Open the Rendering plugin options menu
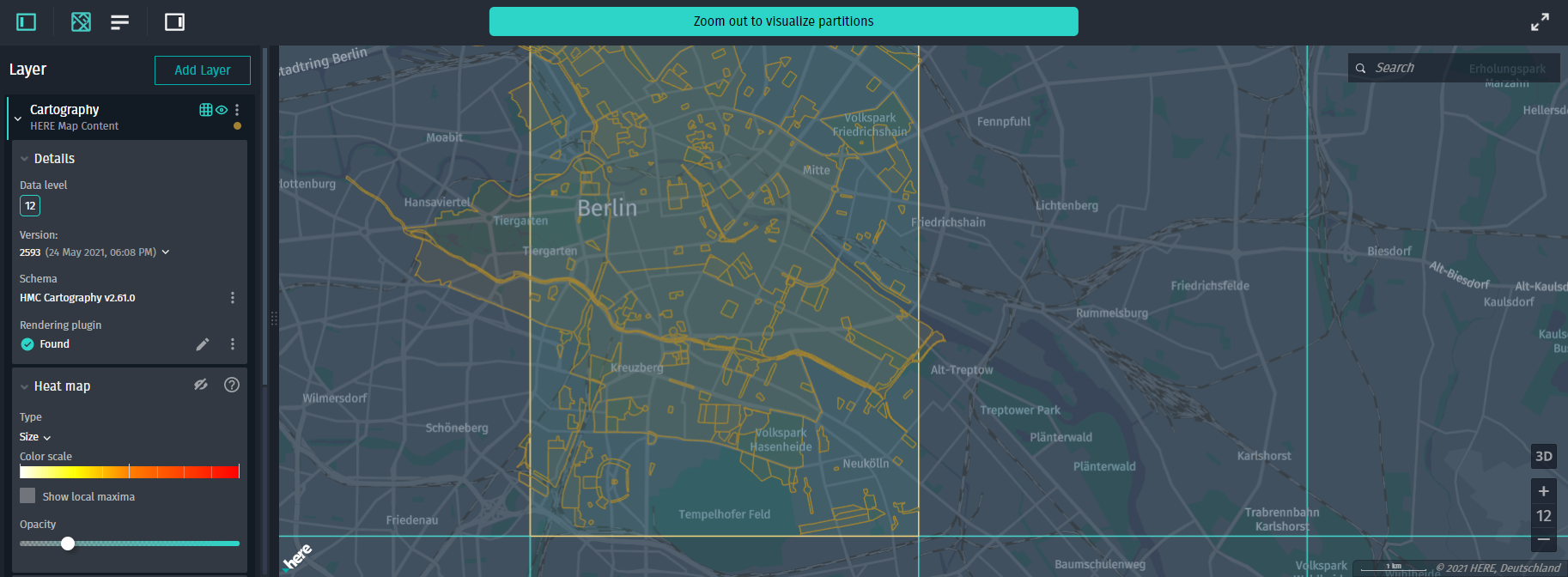The height and width of the screenshot is (577, 1568). point(232,344)
